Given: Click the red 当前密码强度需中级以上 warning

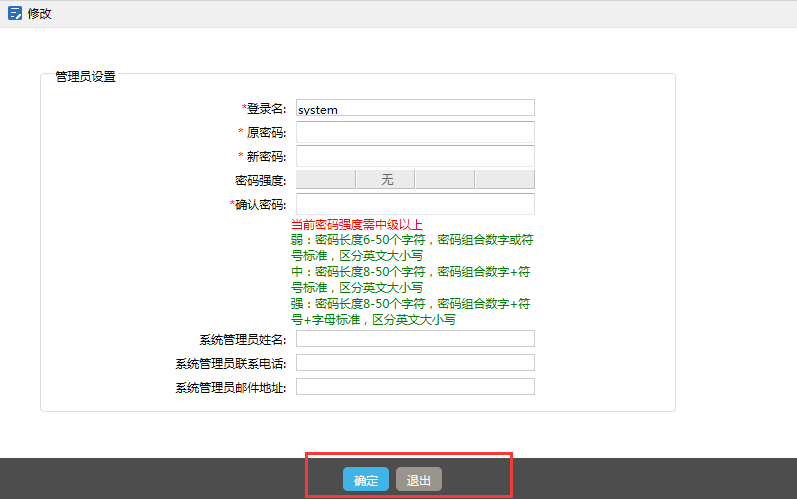Looking at the screenshot, I should (x=356, y=225).
